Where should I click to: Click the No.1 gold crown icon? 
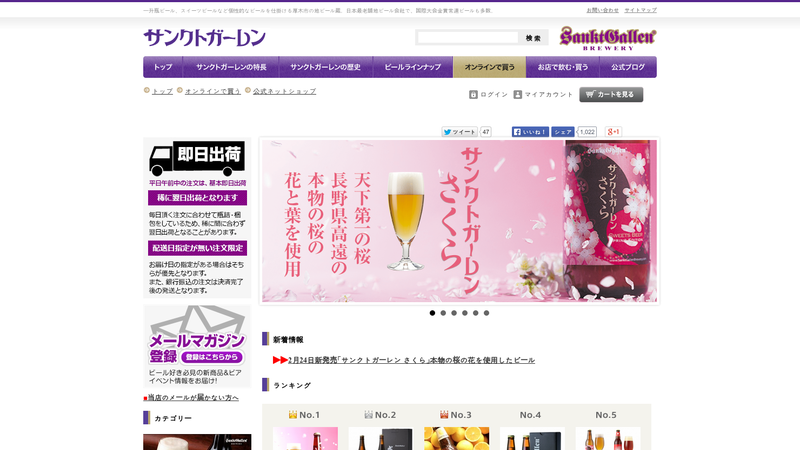click(x=292, y=415)
